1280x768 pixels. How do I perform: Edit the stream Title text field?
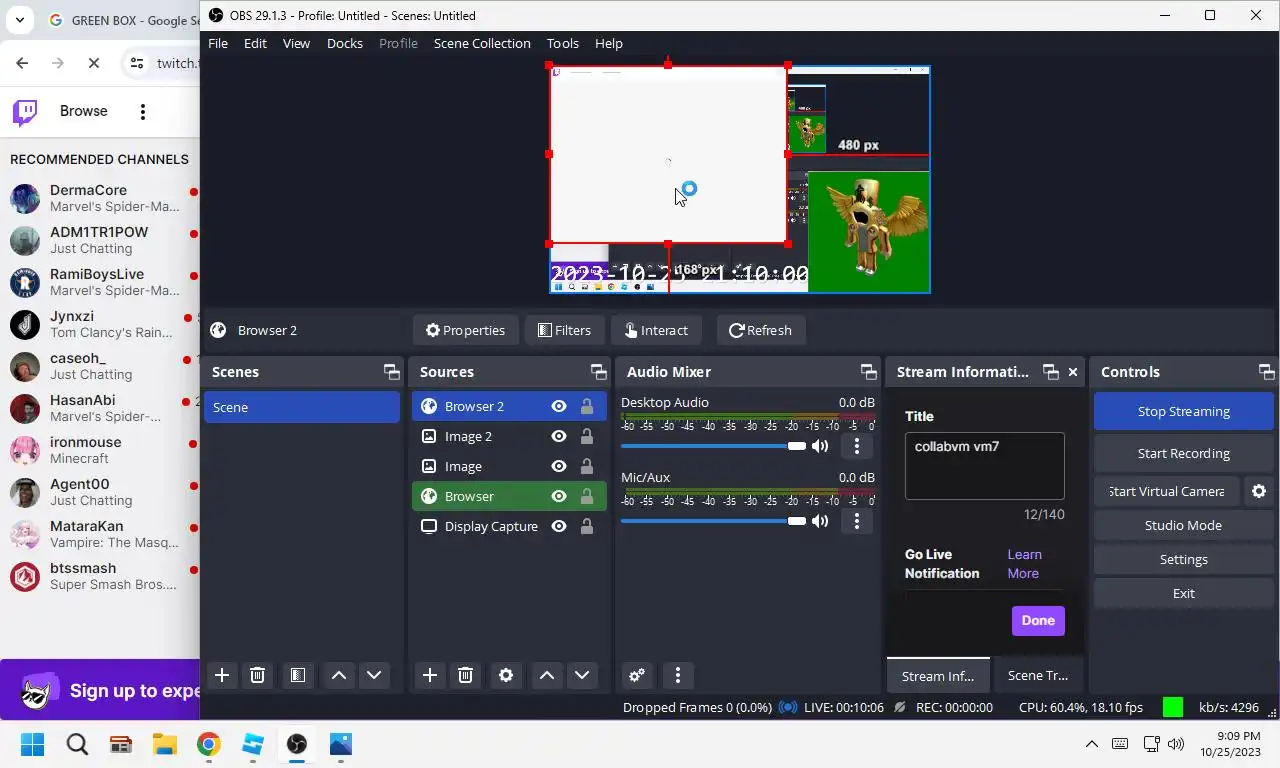pos(985,466)
